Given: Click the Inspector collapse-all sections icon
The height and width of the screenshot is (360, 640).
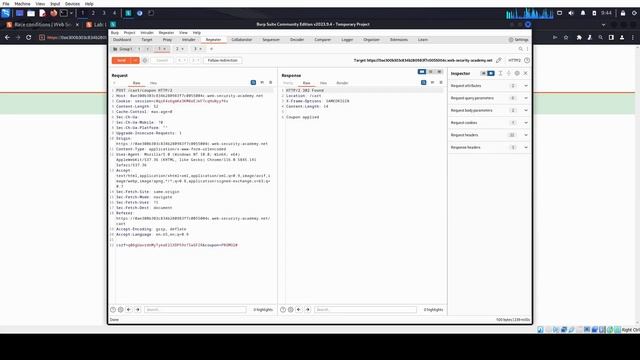Looking at the screenshot, I should coord(509,73).
